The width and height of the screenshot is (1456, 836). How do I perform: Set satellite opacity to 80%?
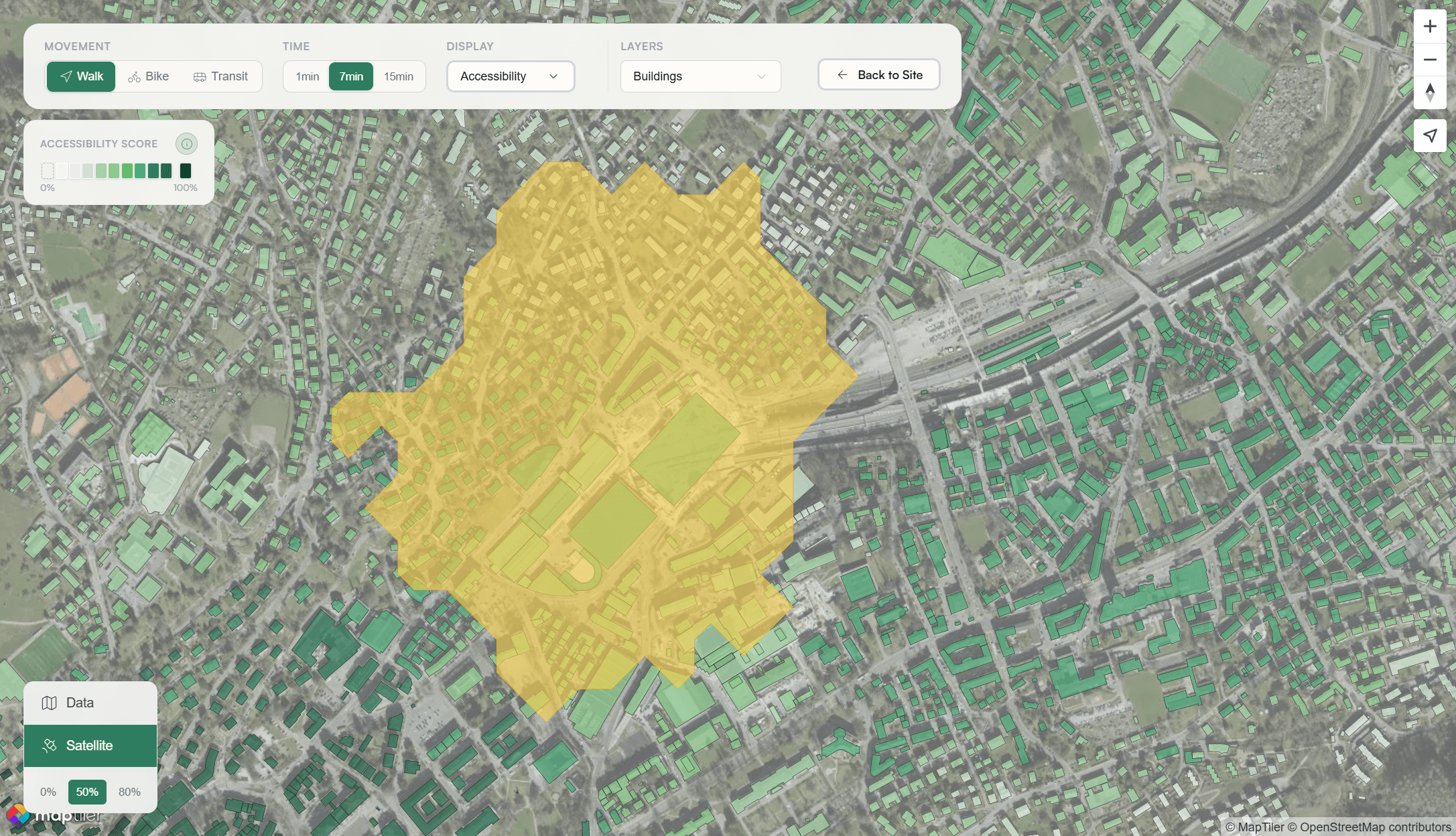point(129,791)
